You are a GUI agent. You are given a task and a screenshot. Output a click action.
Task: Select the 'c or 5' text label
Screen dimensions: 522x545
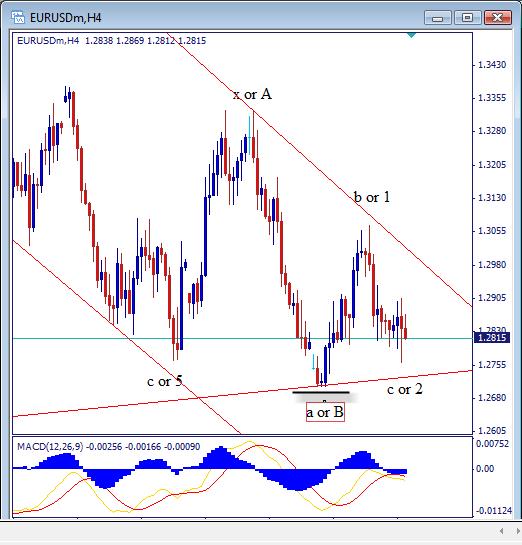tap(165, 381)
